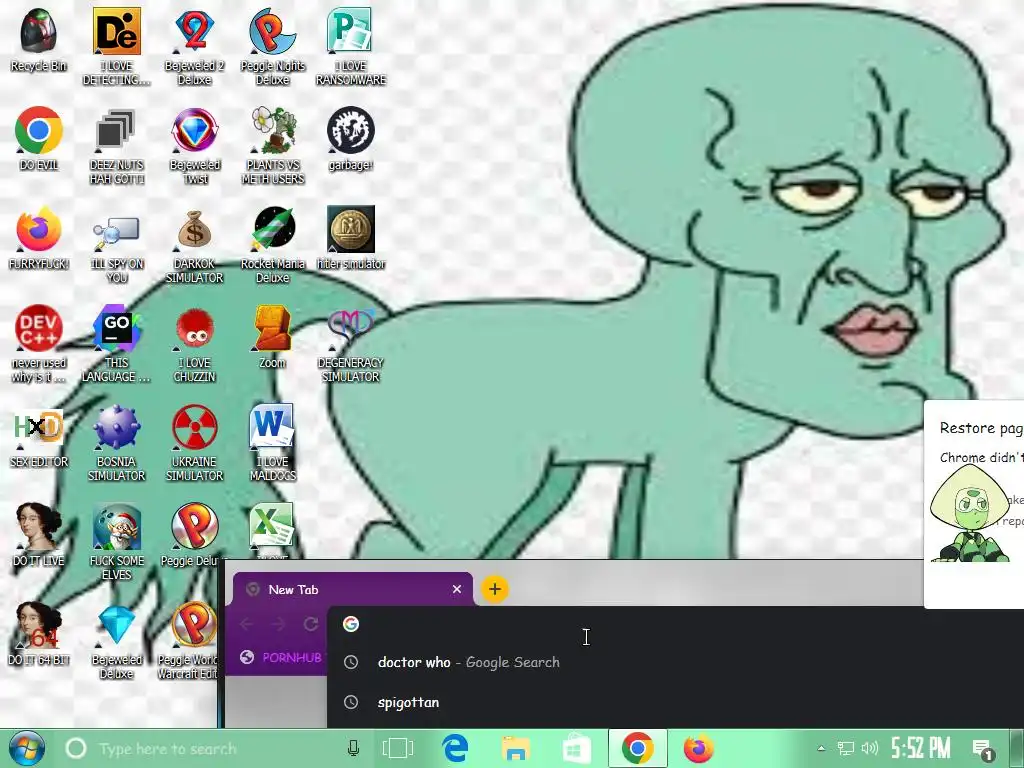Open the 'garbage!' desktop icon

pos(351,138)
